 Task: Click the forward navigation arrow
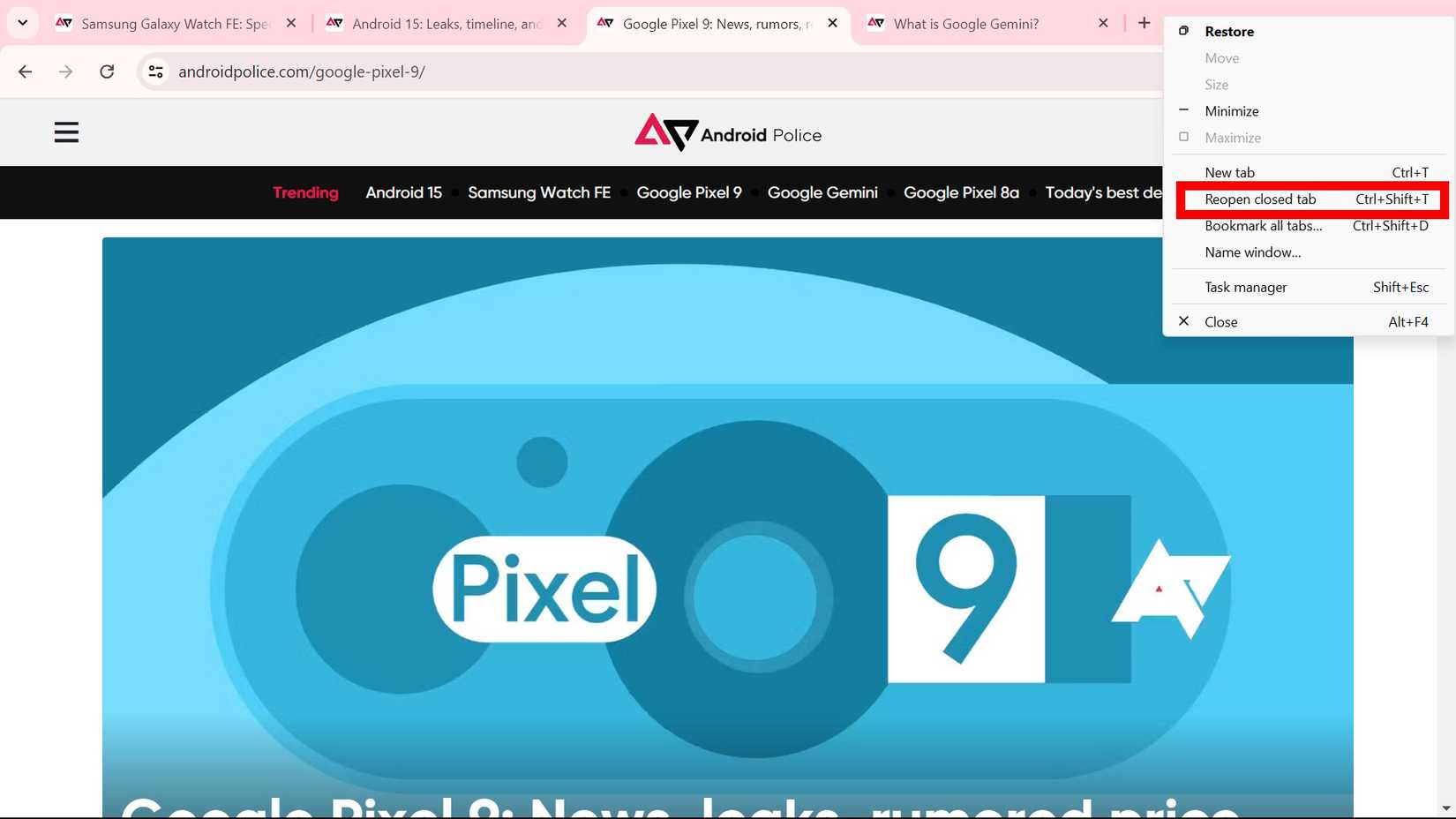[x=65, y=71]
